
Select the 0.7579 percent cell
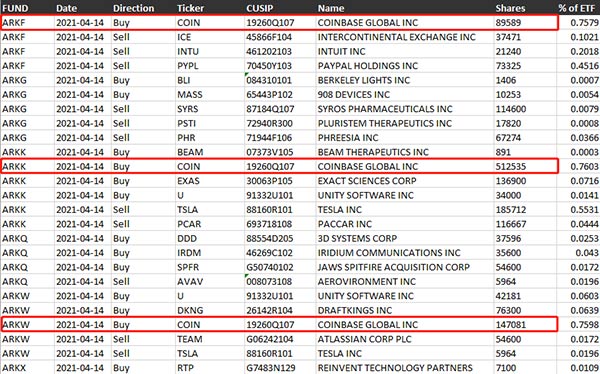point(578,23)
